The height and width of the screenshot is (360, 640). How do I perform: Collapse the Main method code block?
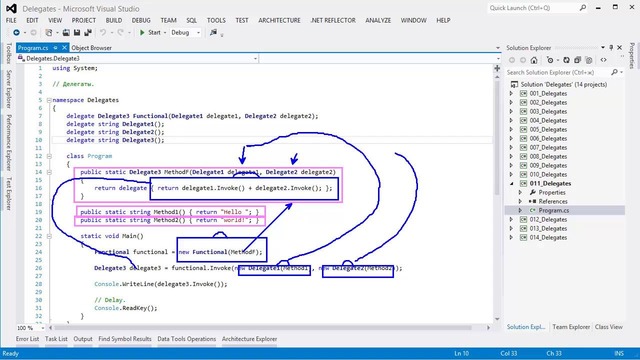49,236
